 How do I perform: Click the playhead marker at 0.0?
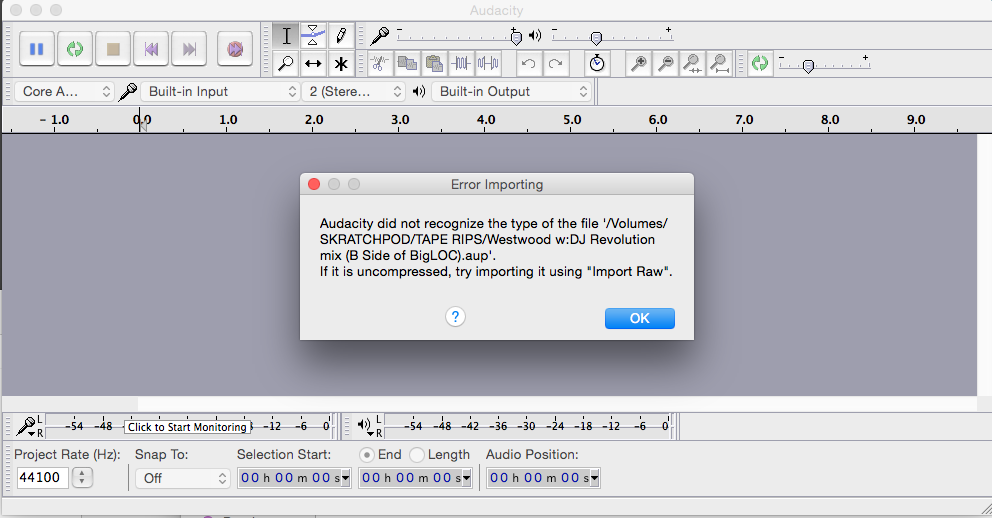pyautogui.click(x=143, y=125)
